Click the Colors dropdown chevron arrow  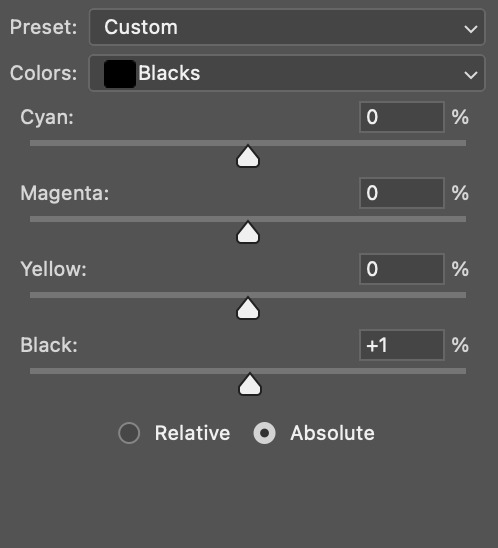tap(470, 74)
